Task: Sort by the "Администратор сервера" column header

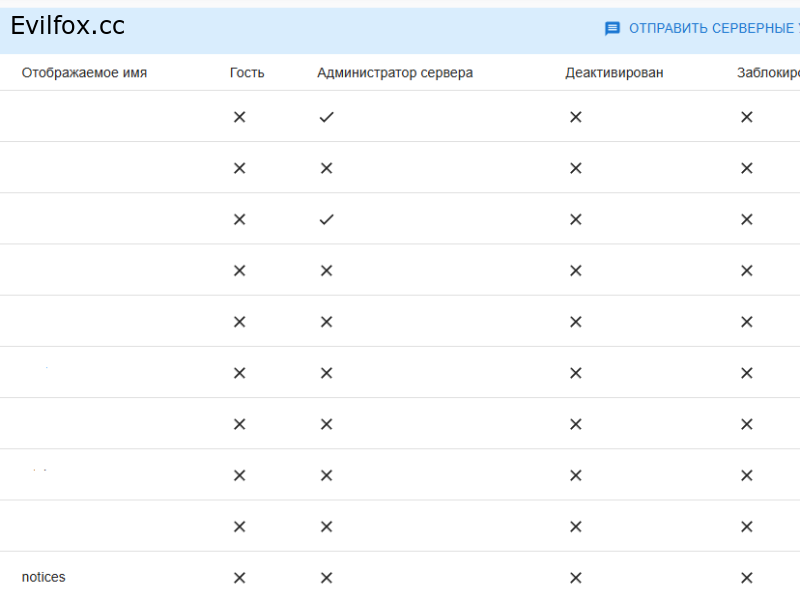Action: tap(395, 73)
